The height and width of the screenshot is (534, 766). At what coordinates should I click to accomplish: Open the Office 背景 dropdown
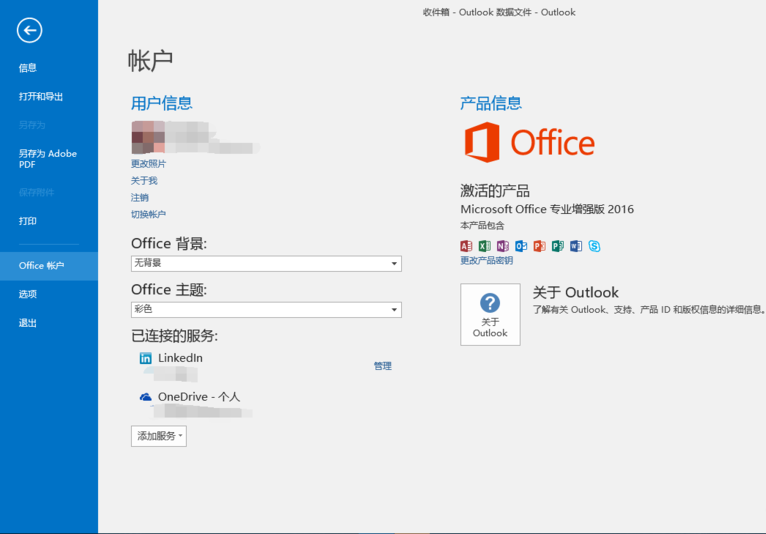(266, 263)
